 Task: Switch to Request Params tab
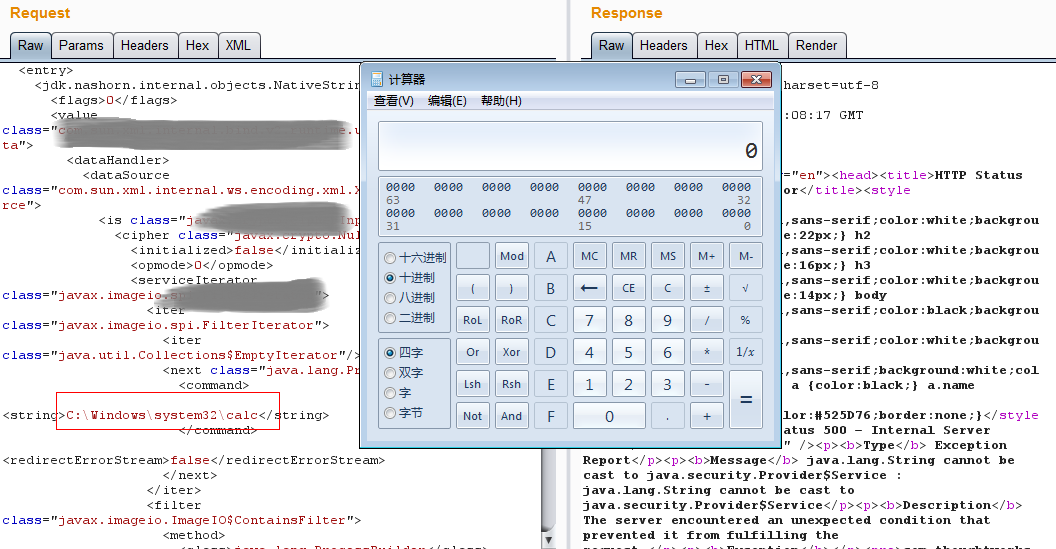[81, 45]
